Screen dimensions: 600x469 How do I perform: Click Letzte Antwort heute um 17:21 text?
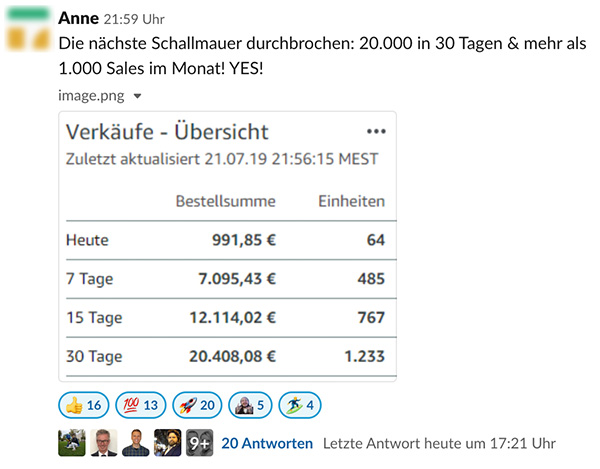click(x=439, y=443)
